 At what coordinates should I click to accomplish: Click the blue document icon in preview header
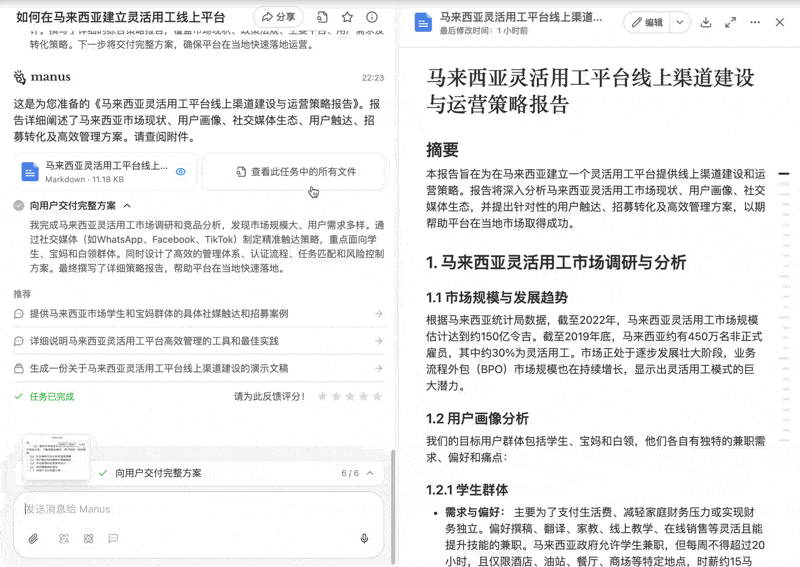point(423,23)
